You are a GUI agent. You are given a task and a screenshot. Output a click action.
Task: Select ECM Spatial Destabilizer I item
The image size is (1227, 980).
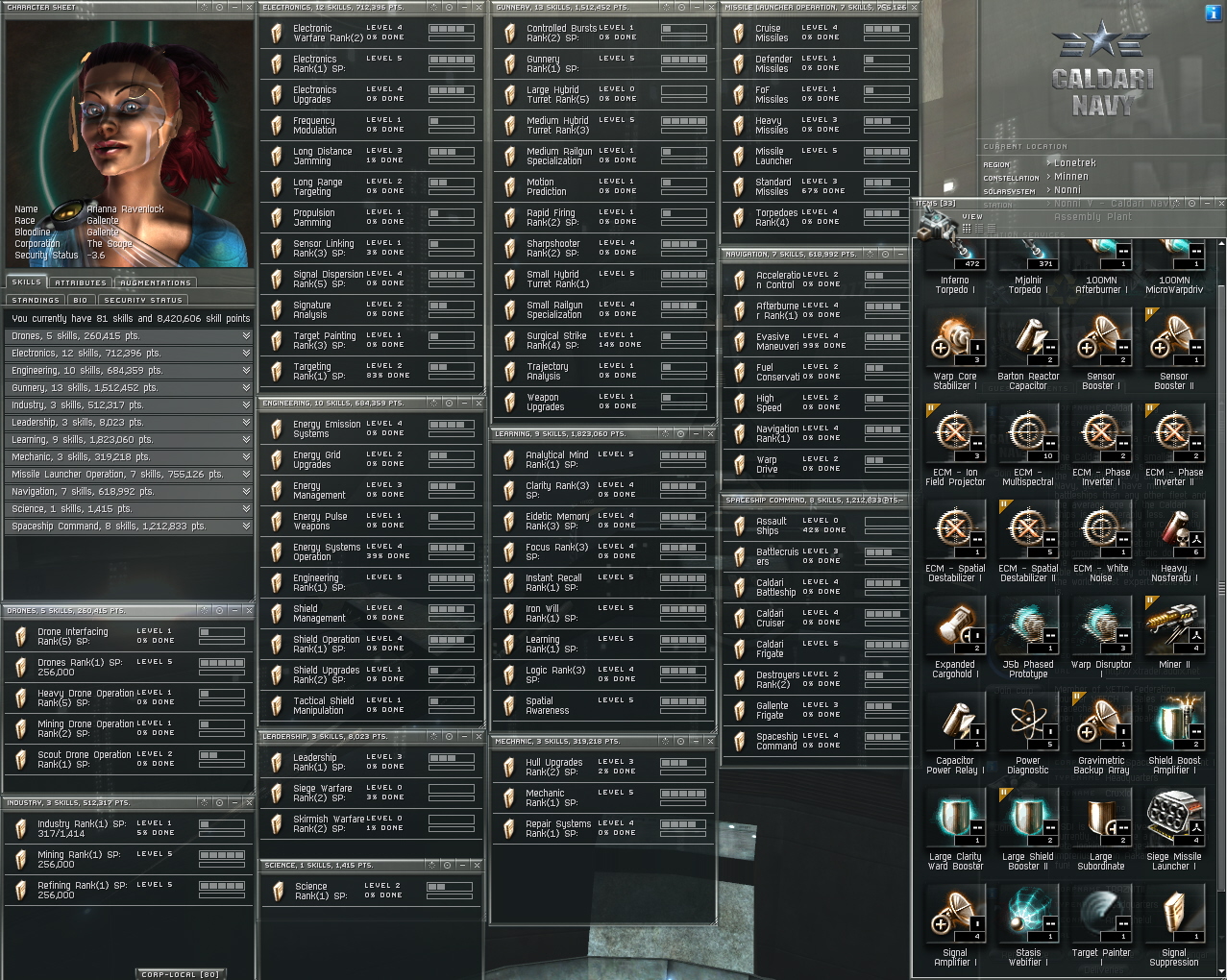point(955,542)
